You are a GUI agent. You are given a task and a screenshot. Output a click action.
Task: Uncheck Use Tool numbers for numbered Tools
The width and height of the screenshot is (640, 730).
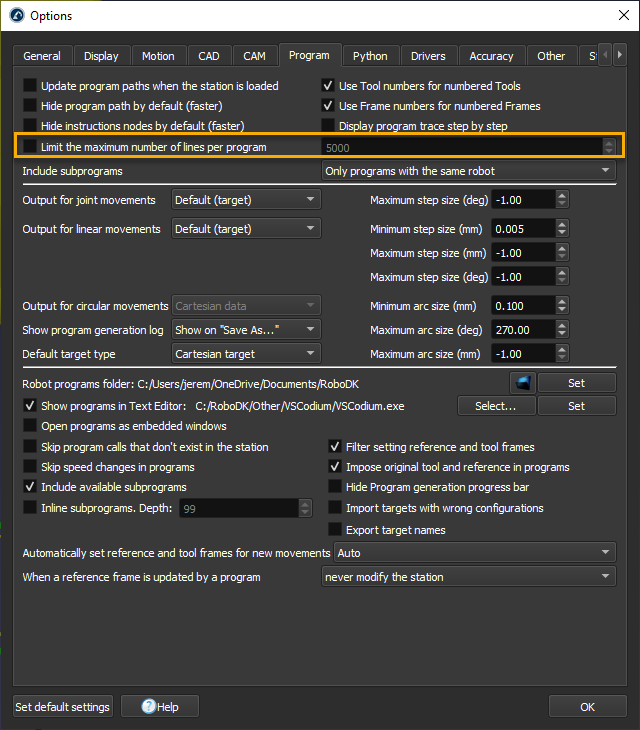click(x=328, y=86)
